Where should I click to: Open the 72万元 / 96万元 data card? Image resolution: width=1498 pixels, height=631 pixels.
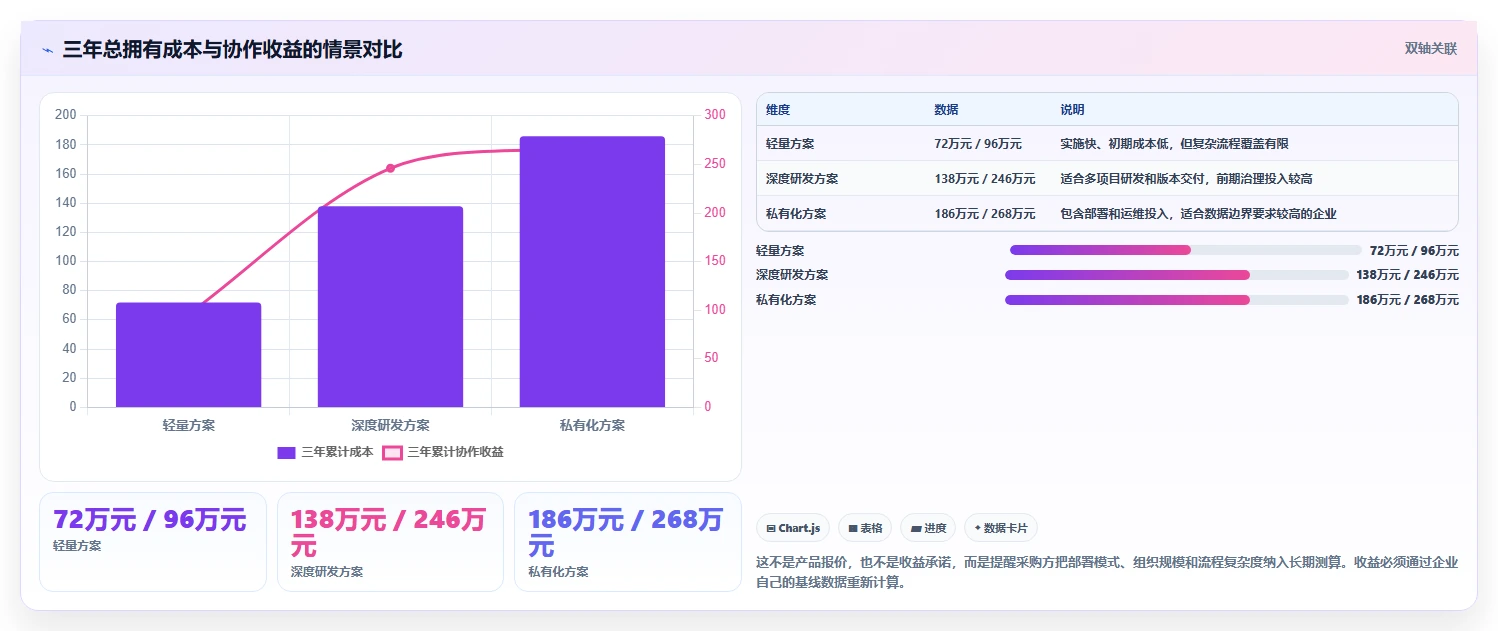click(153, 542)
